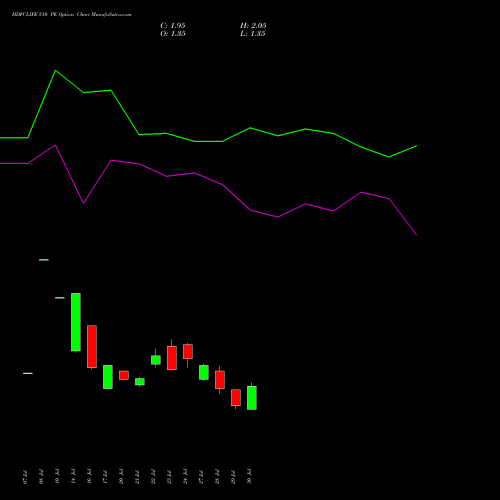
Task: Click the HDFCLIFE option chart title
Action: coord(71,14)
